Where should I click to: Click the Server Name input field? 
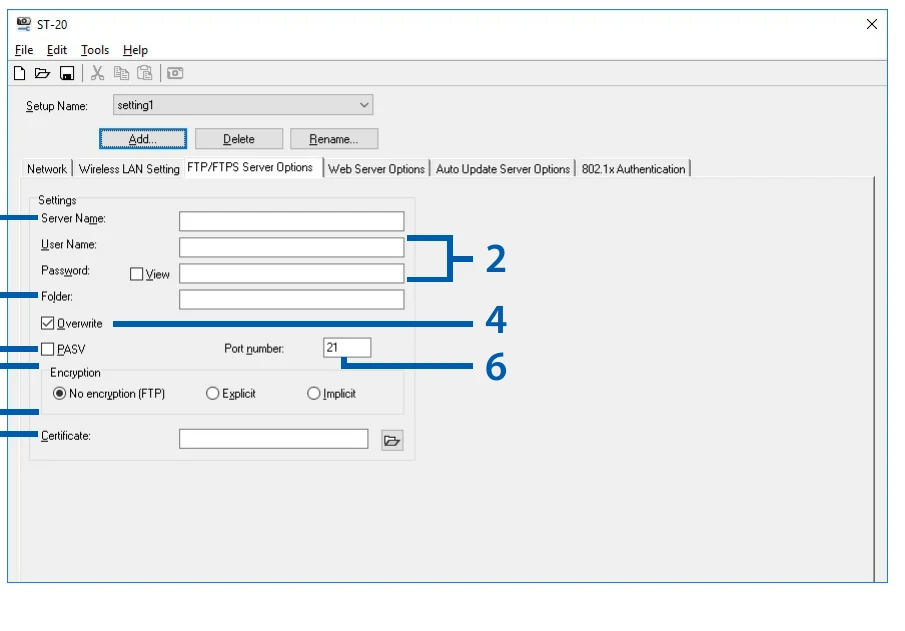click(x=291, y=221)
